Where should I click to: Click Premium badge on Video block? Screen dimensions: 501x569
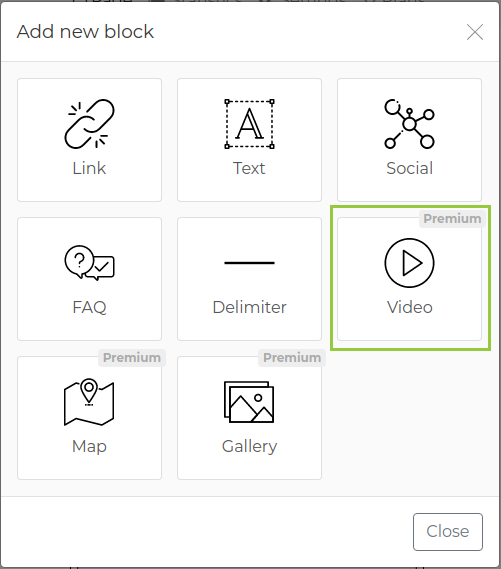[x=452, y=219]
